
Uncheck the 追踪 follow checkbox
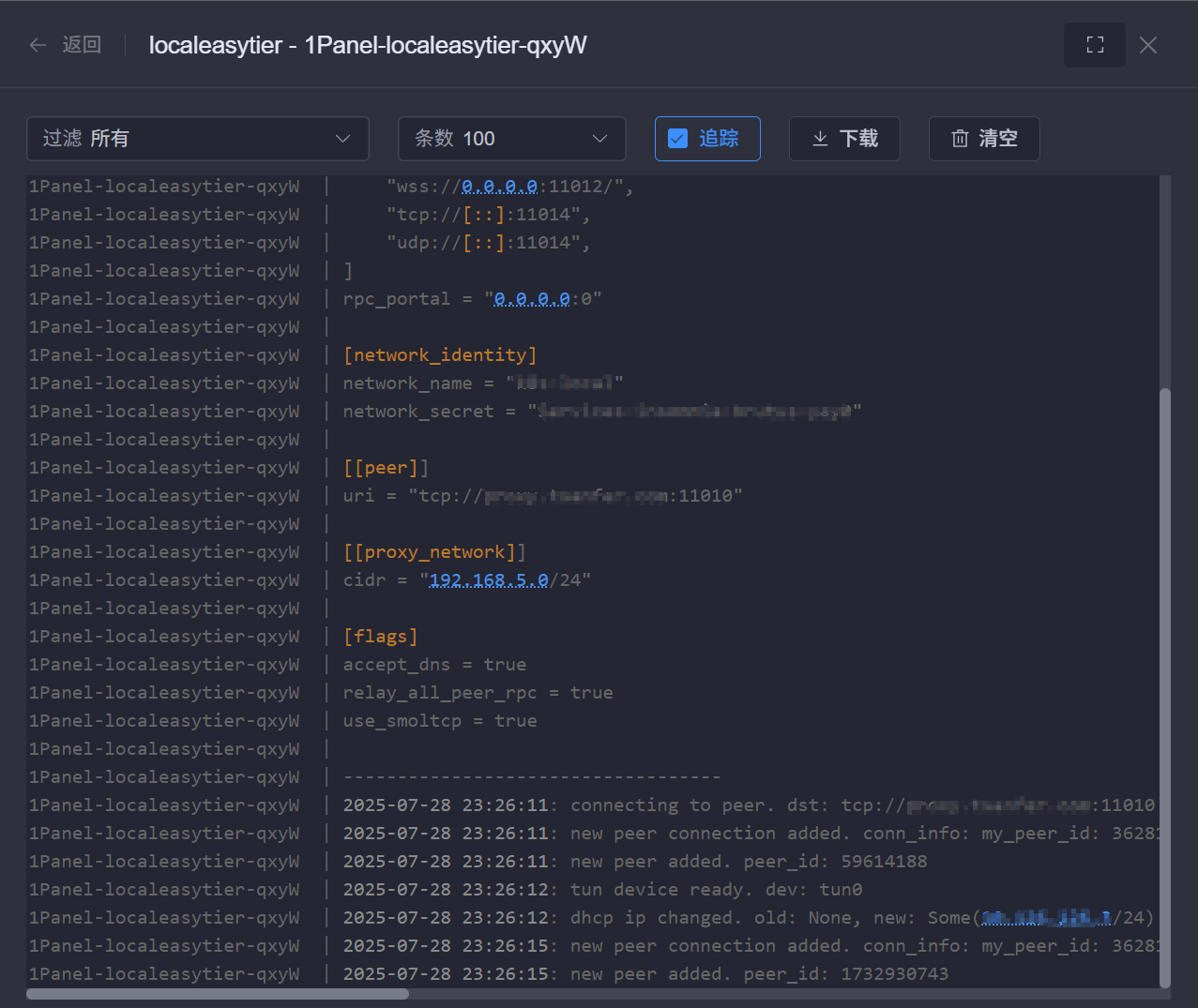click(677, 139)
